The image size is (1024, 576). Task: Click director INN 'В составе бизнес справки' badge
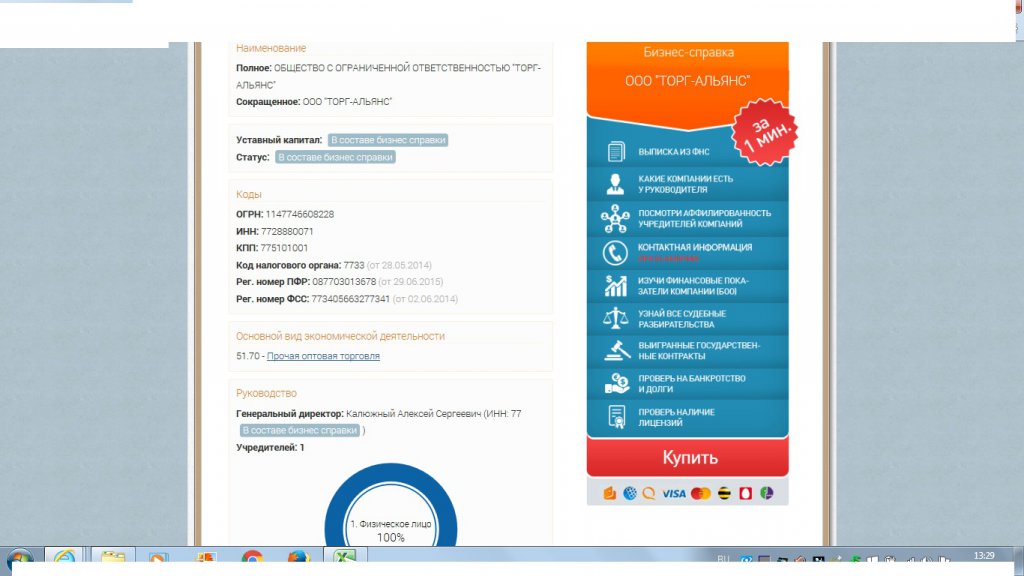coord(300,430)
